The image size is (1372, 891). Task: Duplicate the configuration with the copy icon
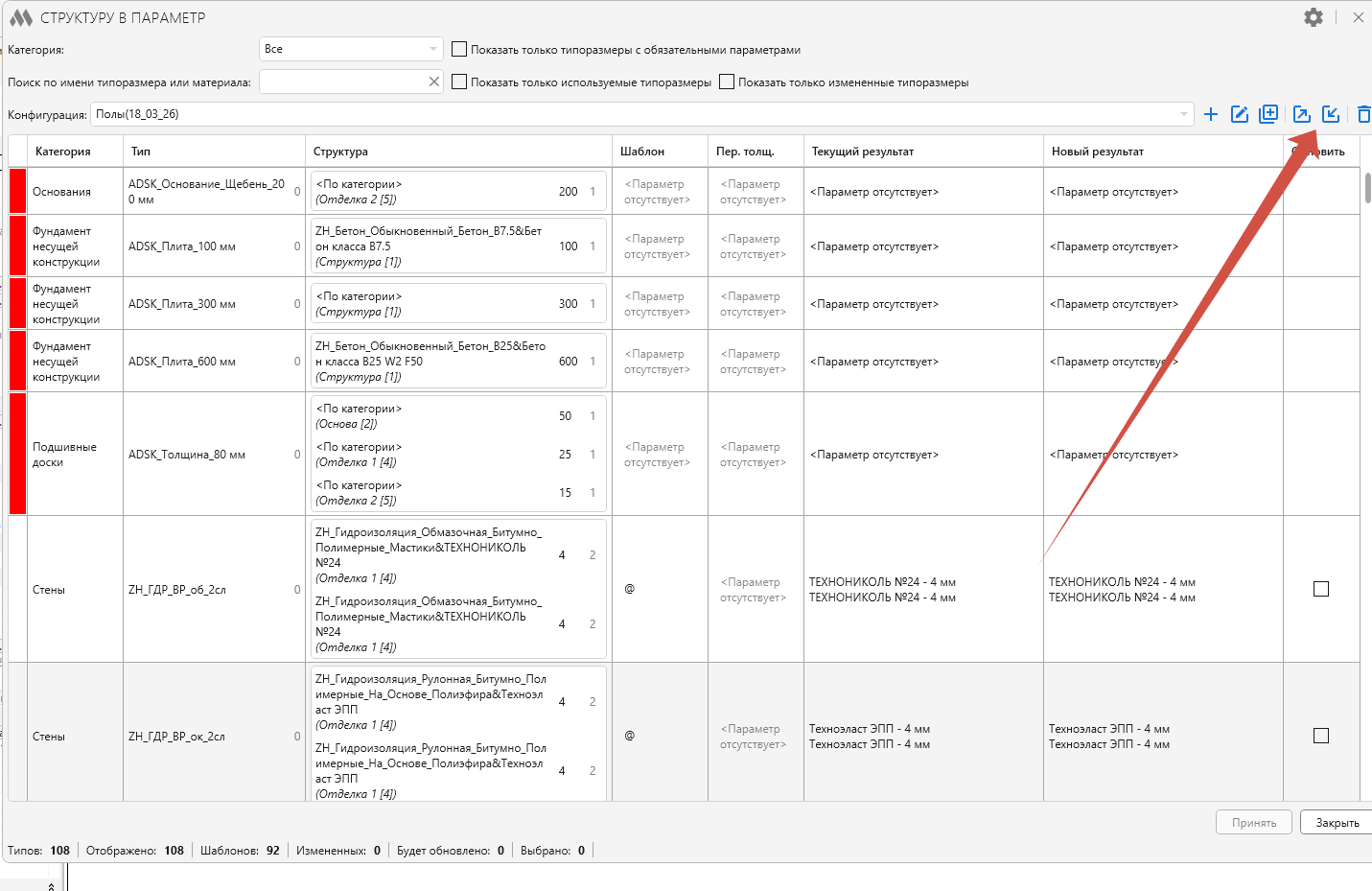[1268, 114]
